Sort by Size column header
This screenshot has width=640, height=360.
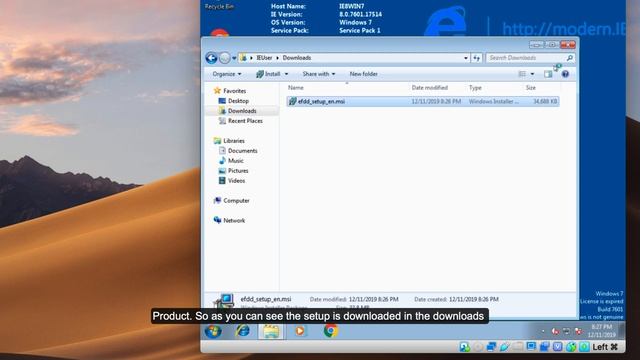point(531,88)
